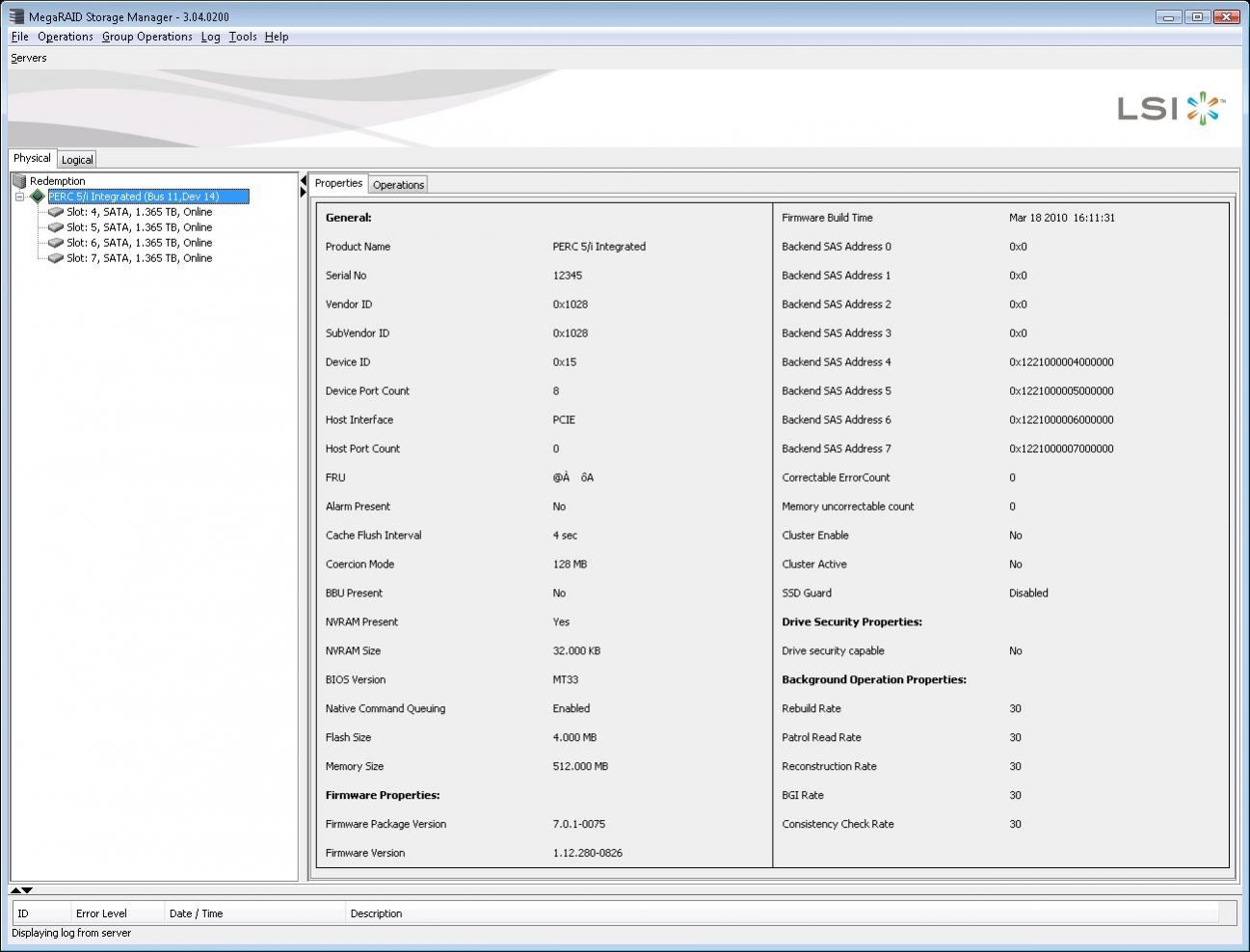Click Firmware Version value 1.12.280-0826

coord(587,853)
